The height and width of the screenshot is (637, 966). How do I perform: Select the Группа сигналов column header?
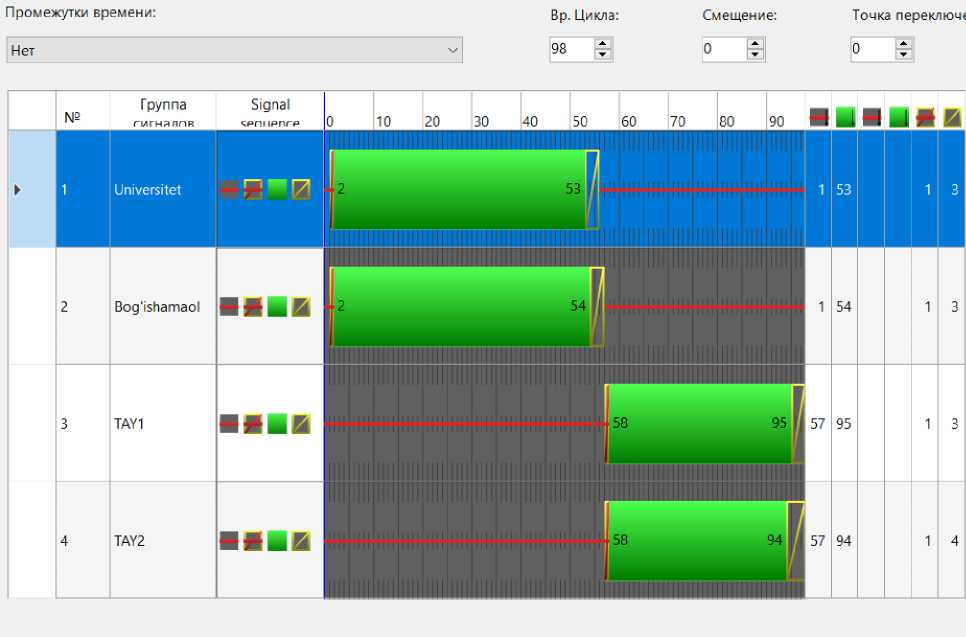pos(163,111)
